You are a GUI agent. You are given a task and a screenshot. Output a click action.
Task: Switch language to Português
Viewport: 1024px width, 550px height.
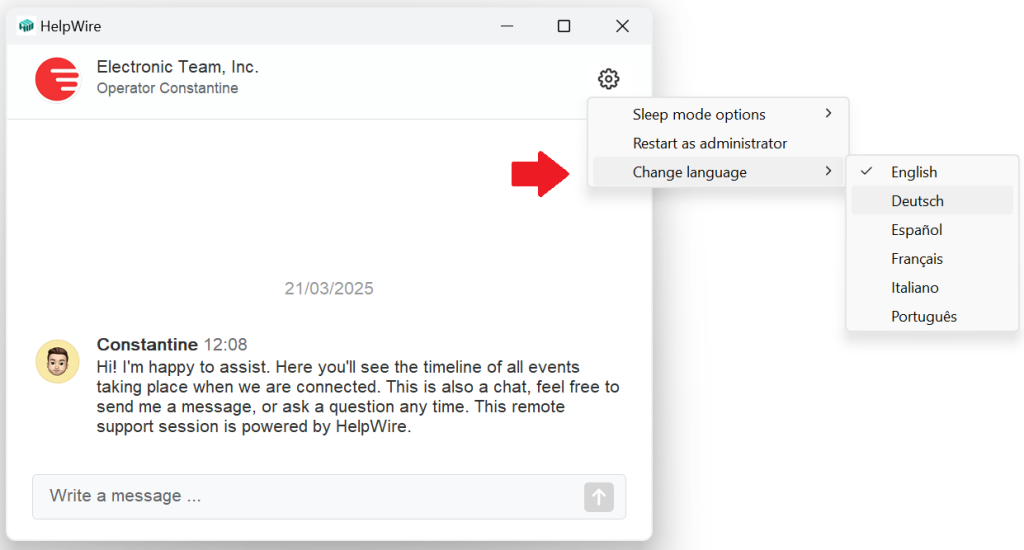coord(932,316)
